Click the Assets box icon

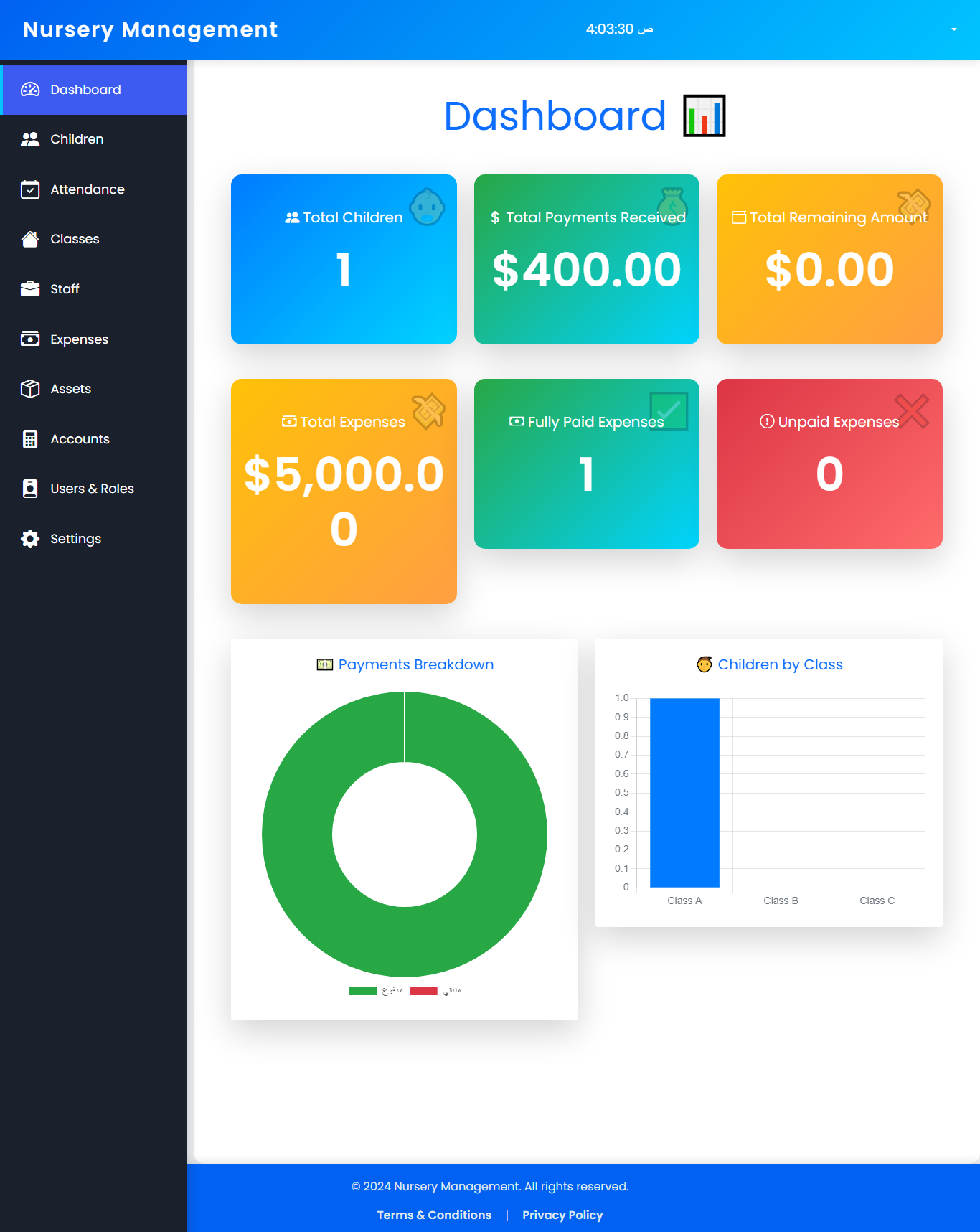(30, 389)
